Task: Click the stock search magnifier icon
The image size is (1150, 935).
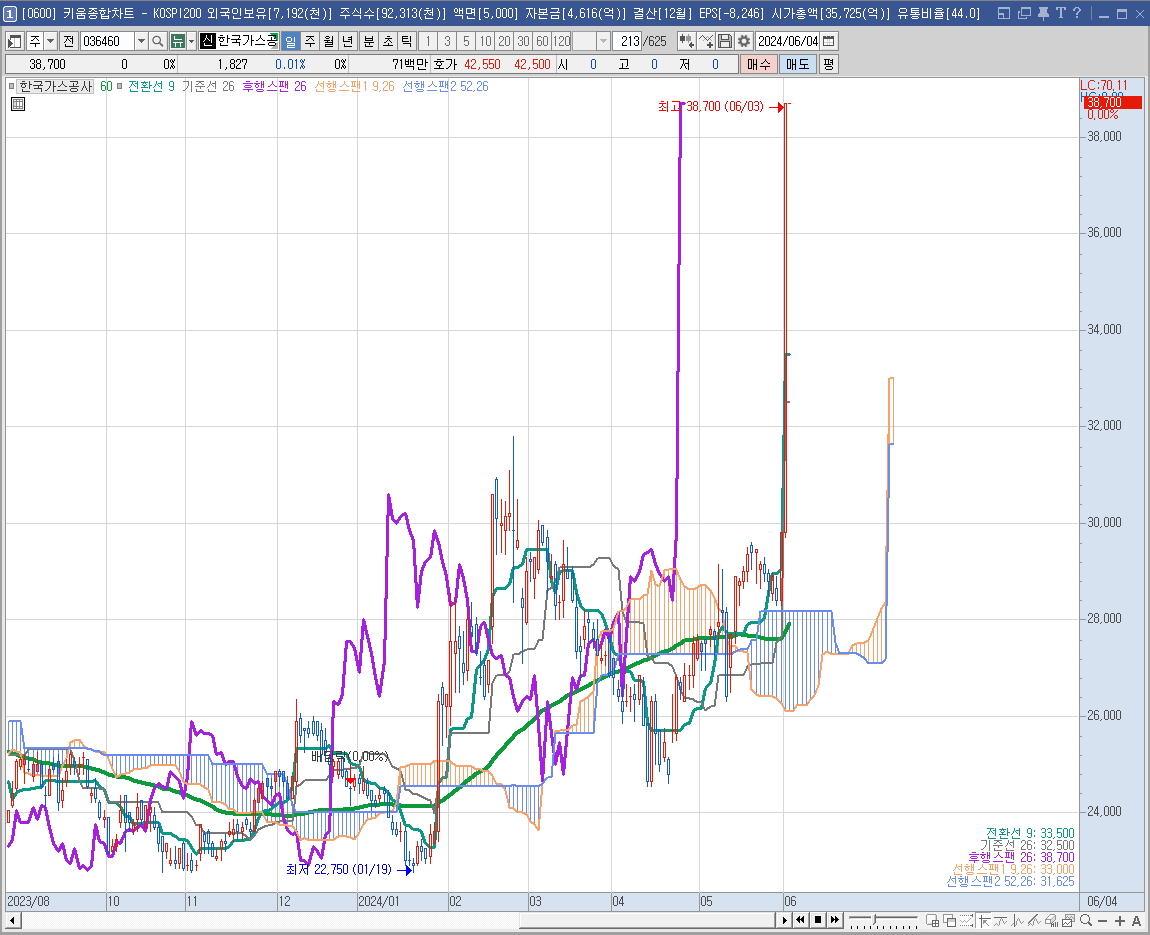Action: click(x=157, y=41)
